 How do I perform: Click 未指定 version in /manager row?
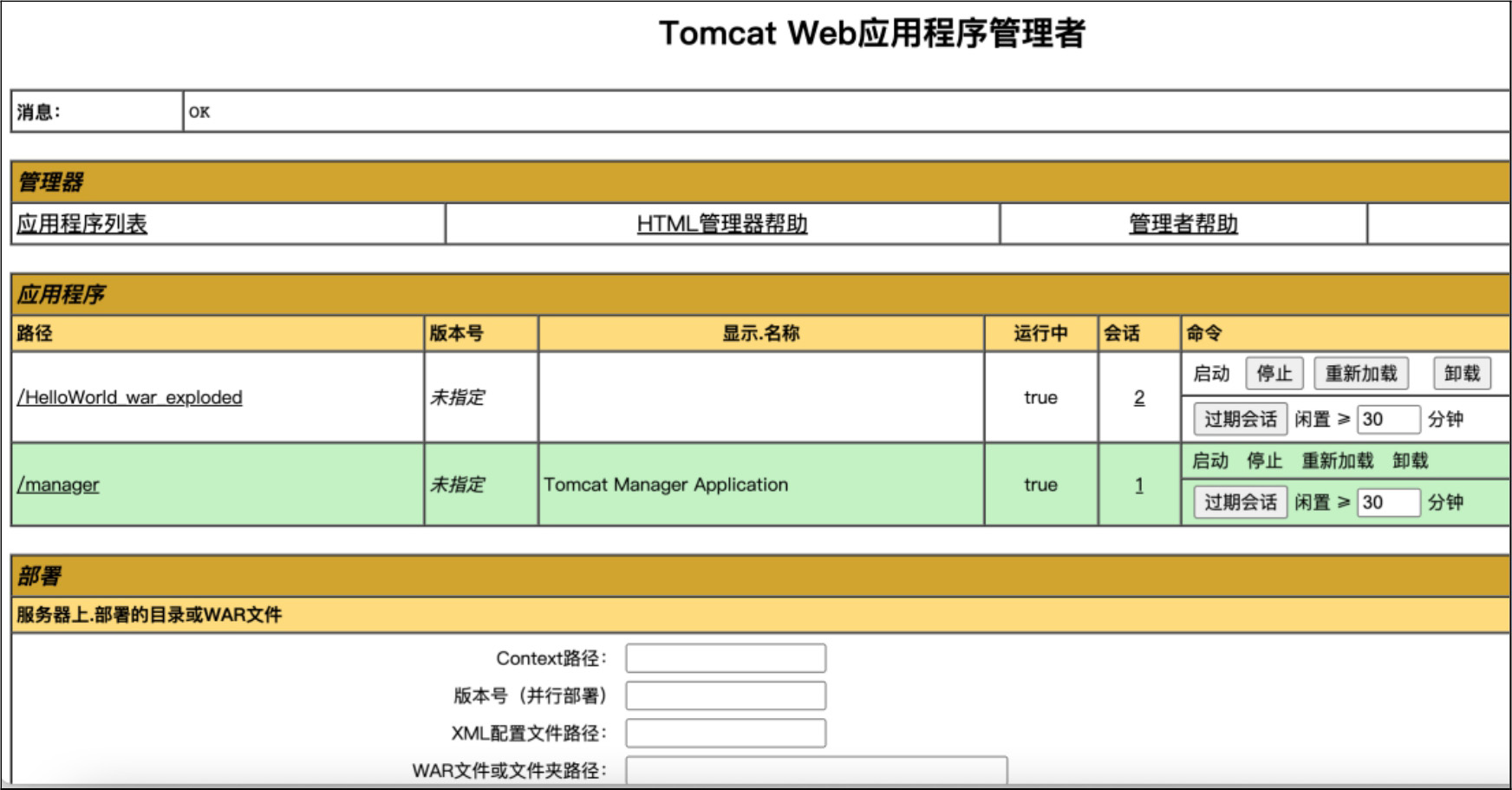click(x=458, y=485)
